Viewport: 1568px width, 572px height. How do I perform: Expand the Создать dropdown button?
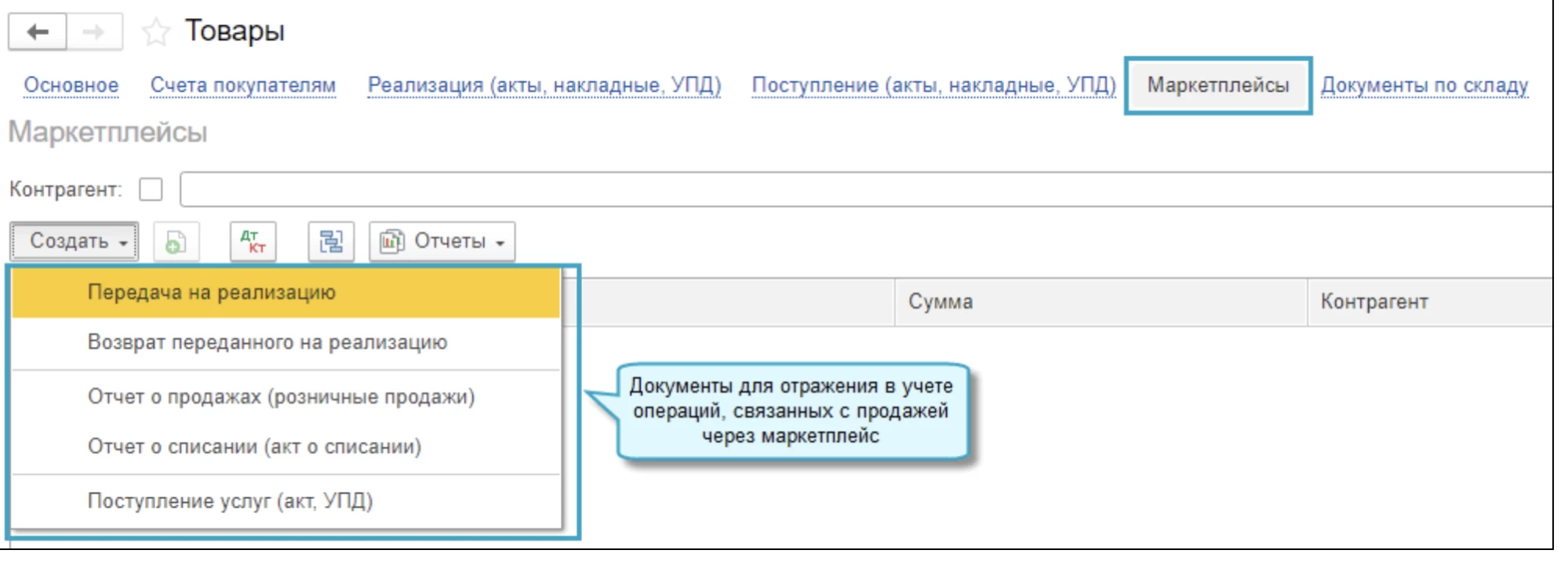pos(75,242)
